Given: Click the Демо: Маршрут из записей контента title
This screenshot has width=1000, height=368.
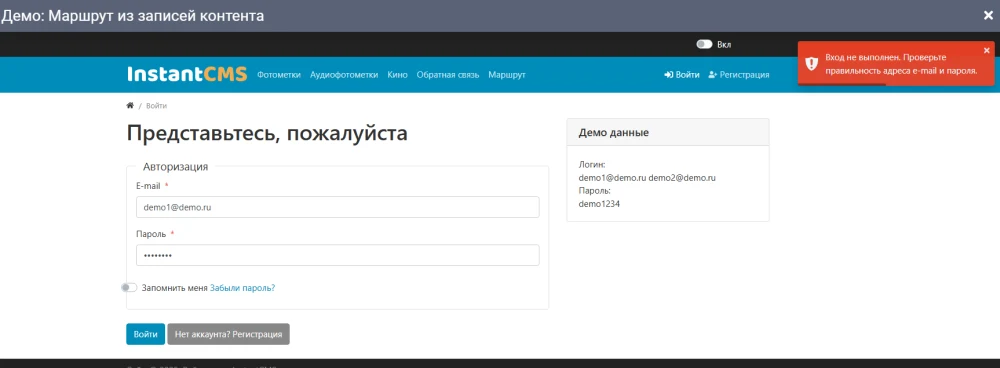Looking at the screenshot, I should coord(132,16).
